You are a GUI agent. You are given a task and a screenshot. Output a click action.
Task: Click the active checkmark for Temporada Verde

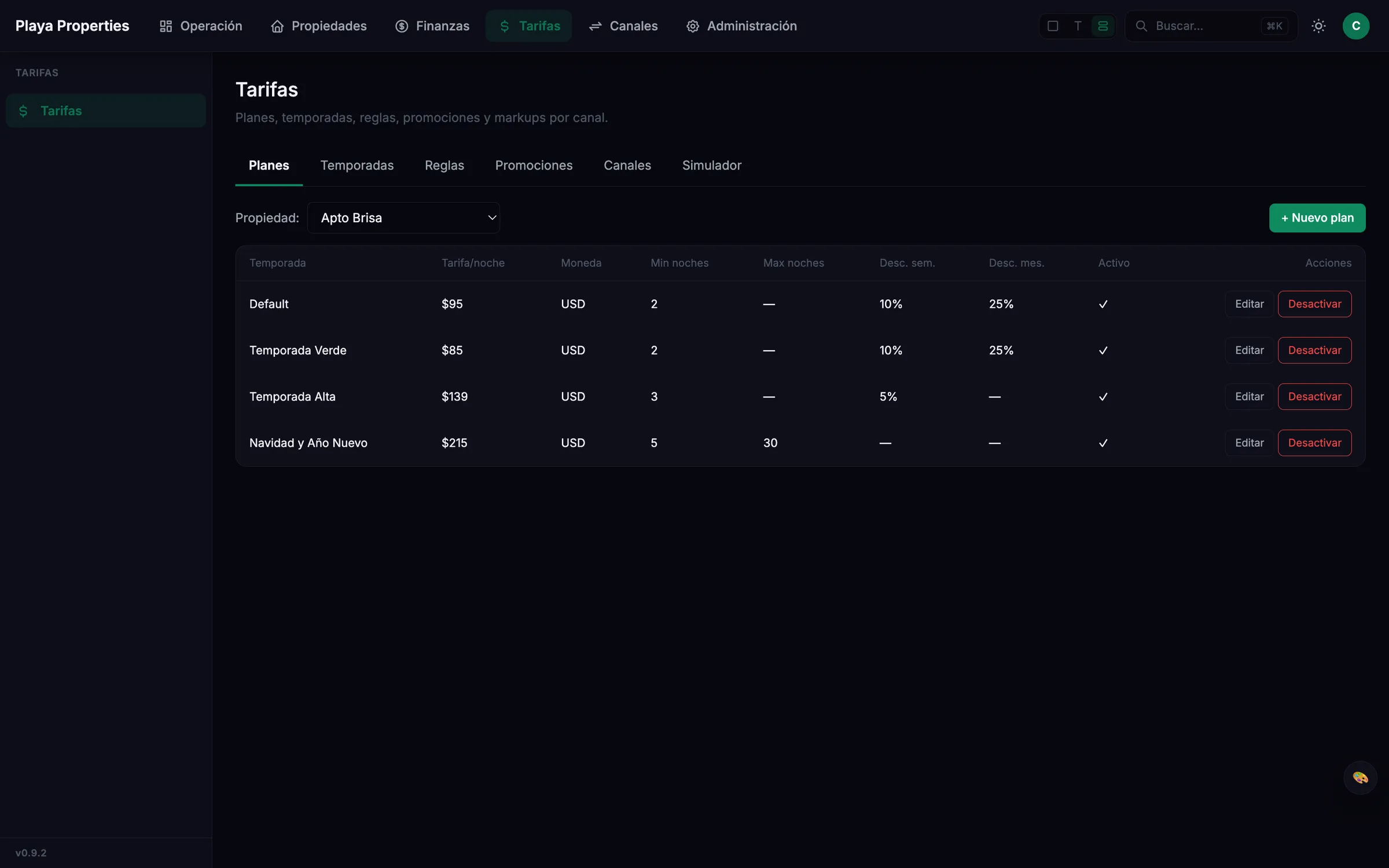pyautogui.click(x=1103, y=351)
